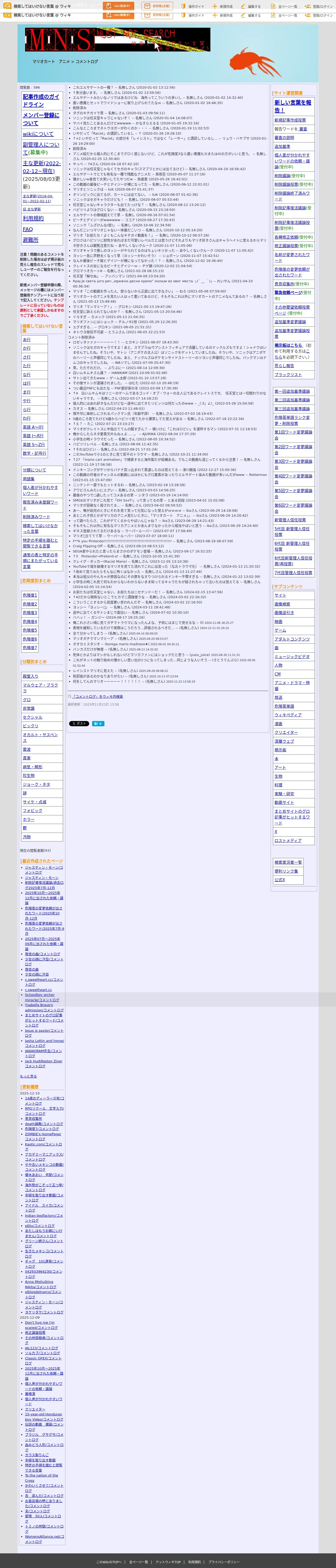Open アットウィキTOP footer link
The height and width of the screenshot is (1568, 336).
point(168,1562)
